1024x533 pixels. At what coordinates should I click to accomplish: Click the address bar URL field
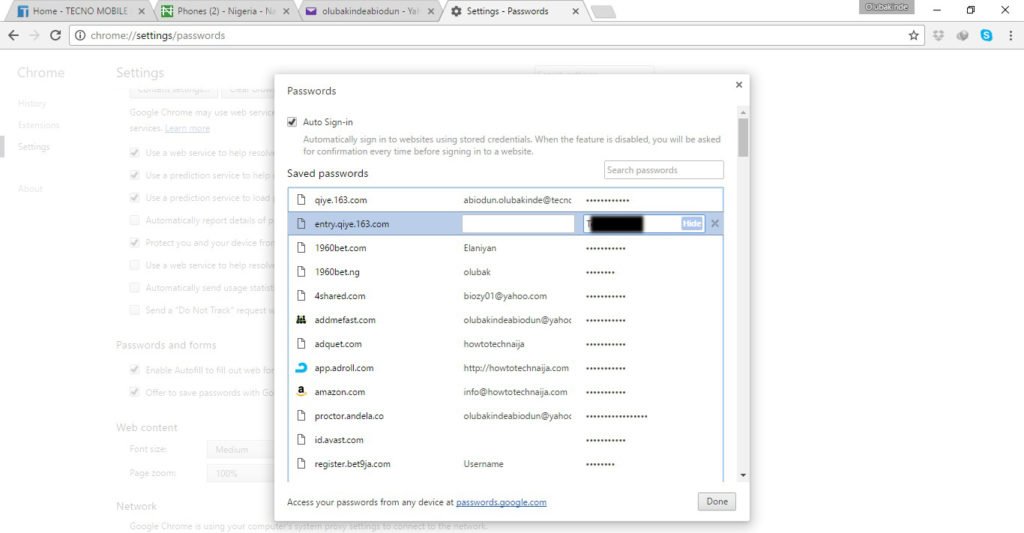click(496, 35)
